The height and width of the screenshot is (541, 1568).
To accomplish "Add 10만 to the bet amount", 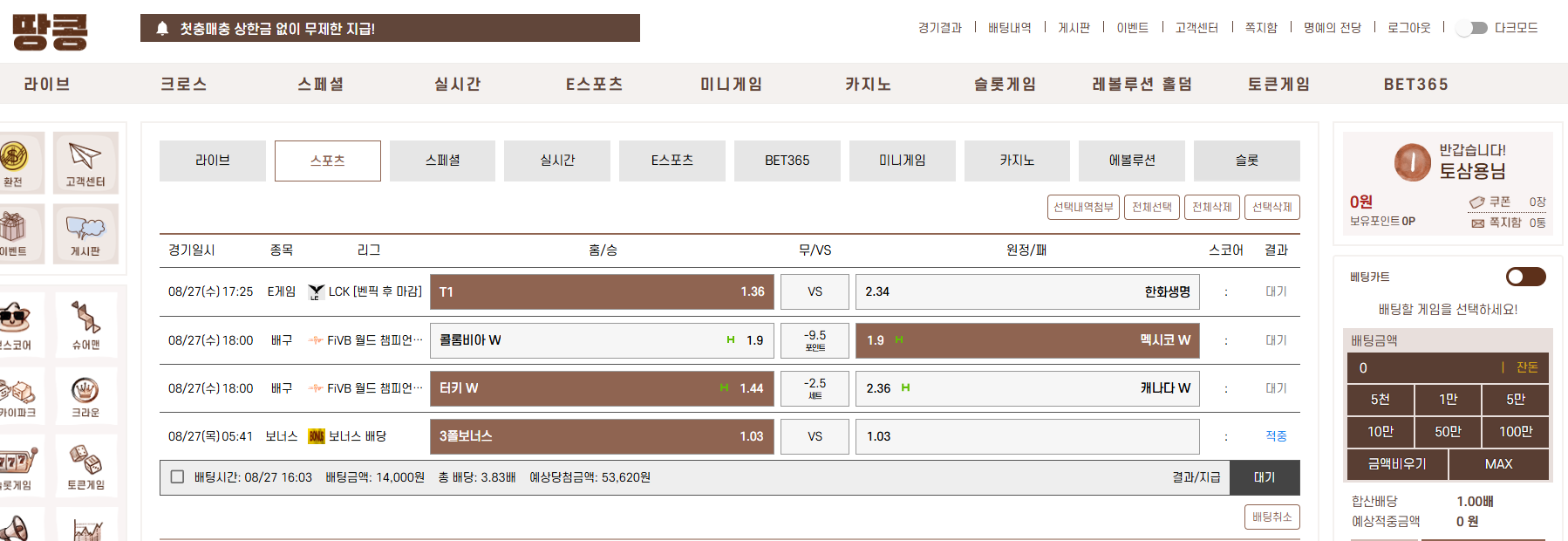I will pos(1381,432).
